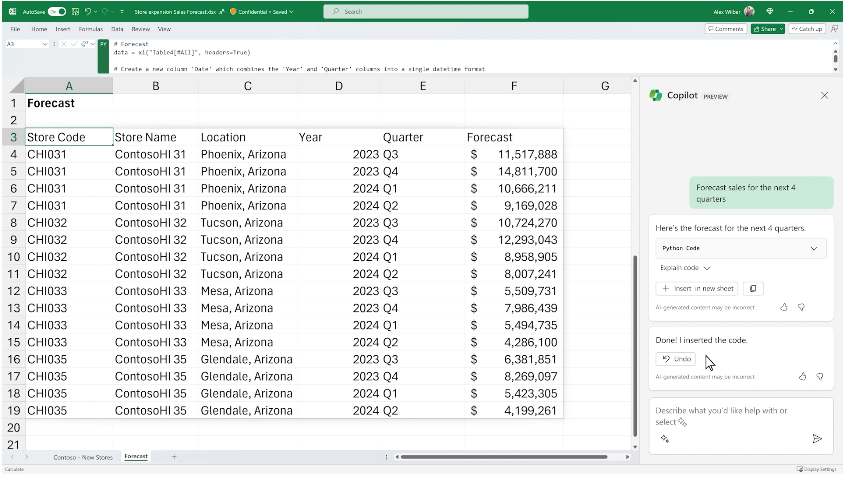Click the Copilot logo icon

(656, 96)
